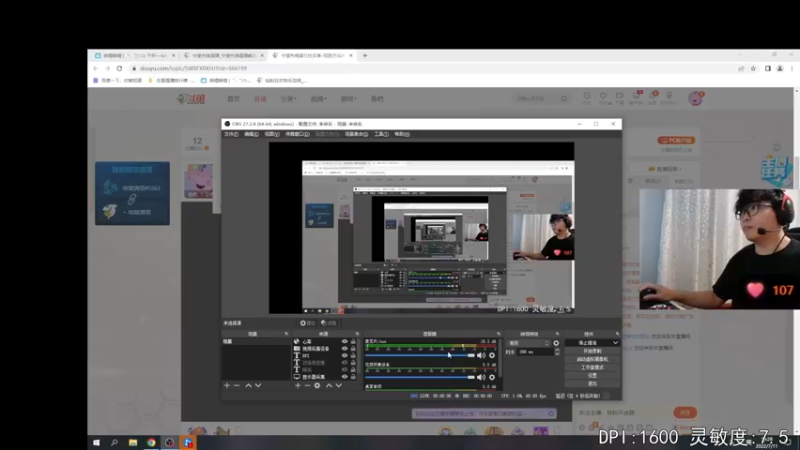
Task: Open the 停靠窗口(D) menu in OBS
Action: click(x=297, y=134)
